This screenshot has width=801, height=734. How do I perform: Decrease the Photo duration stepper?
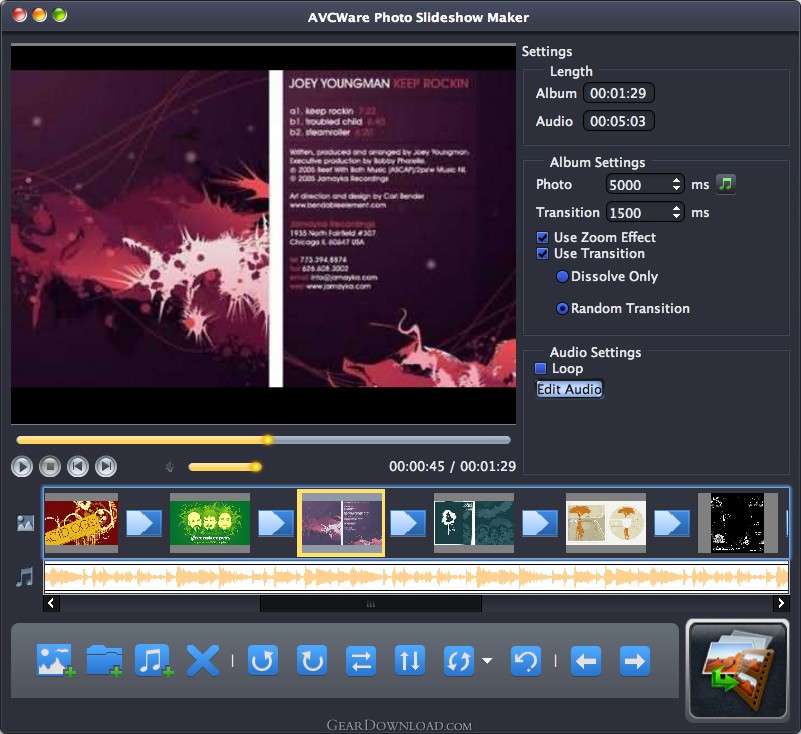[676, 188]
